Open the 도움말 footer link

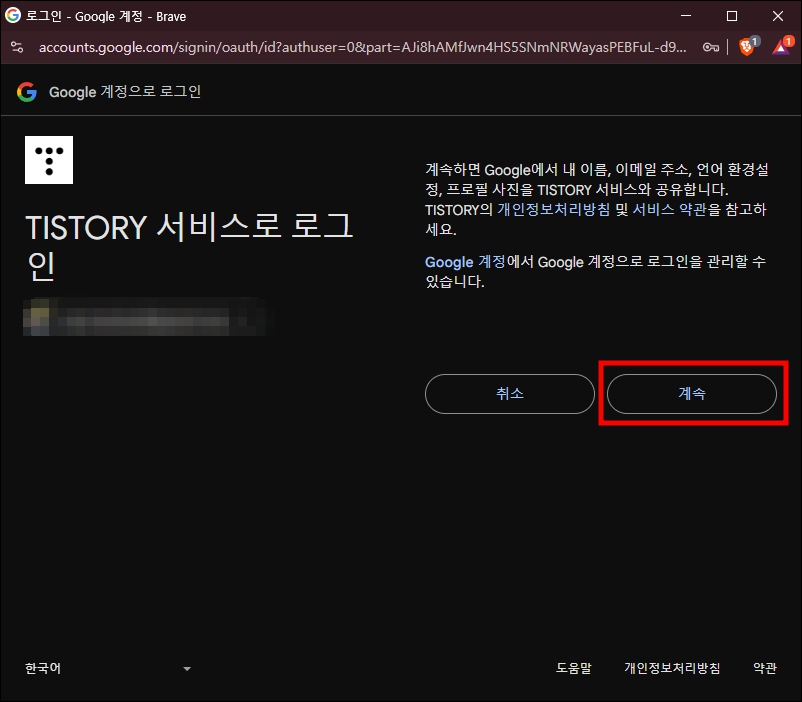pyautogui.click(x=574, y=668)
